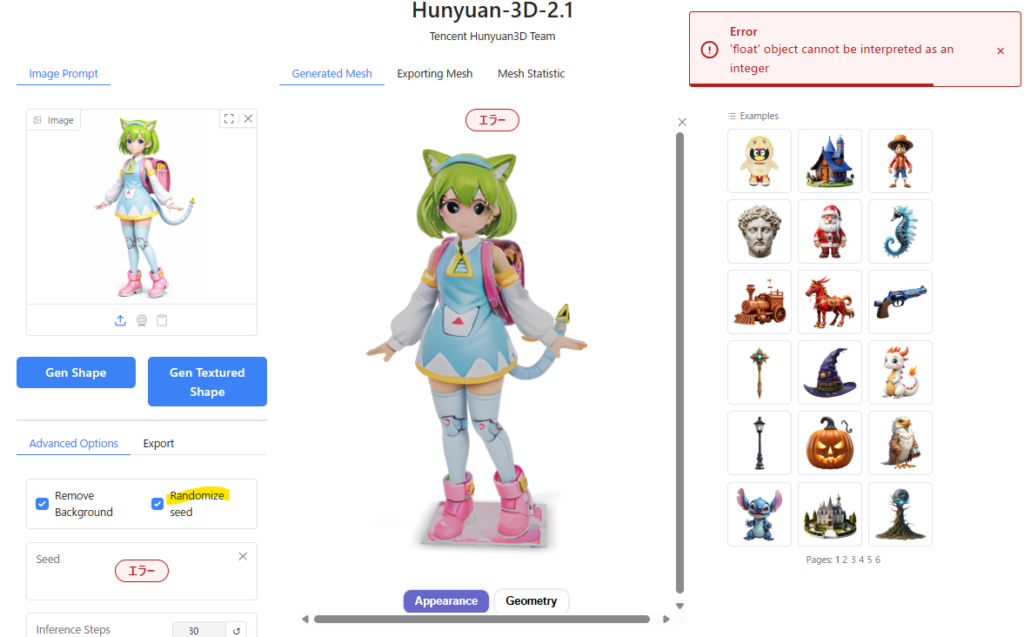Click the Gen Textured Shape button
Image resolution: width=1024 pixels, height=637 pixels.
pos(207,382)
